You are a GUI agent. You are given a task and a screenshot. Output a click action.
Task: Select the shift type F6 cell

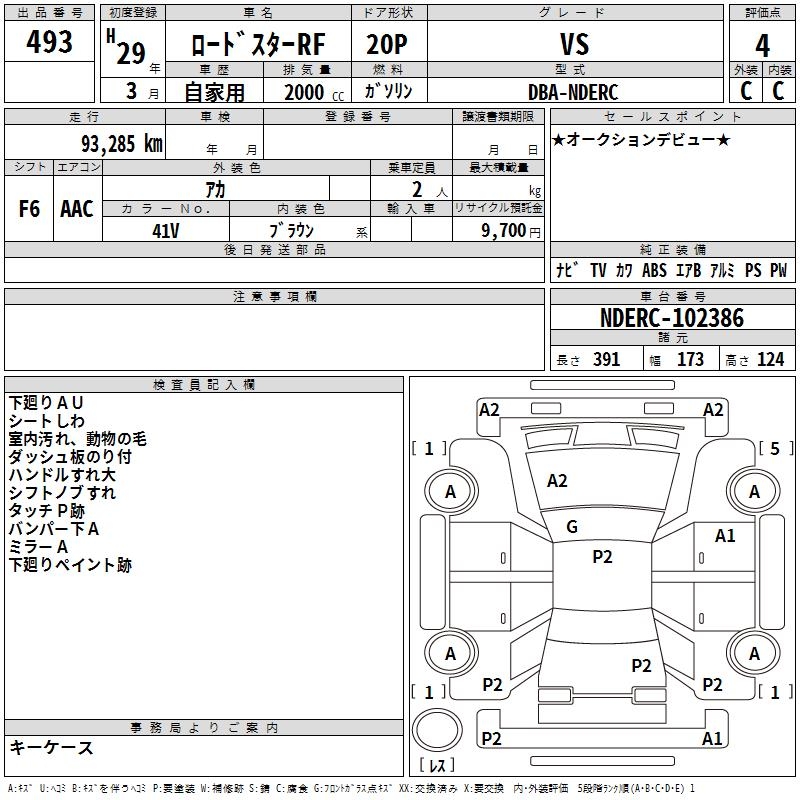click(x=30, y=209)
